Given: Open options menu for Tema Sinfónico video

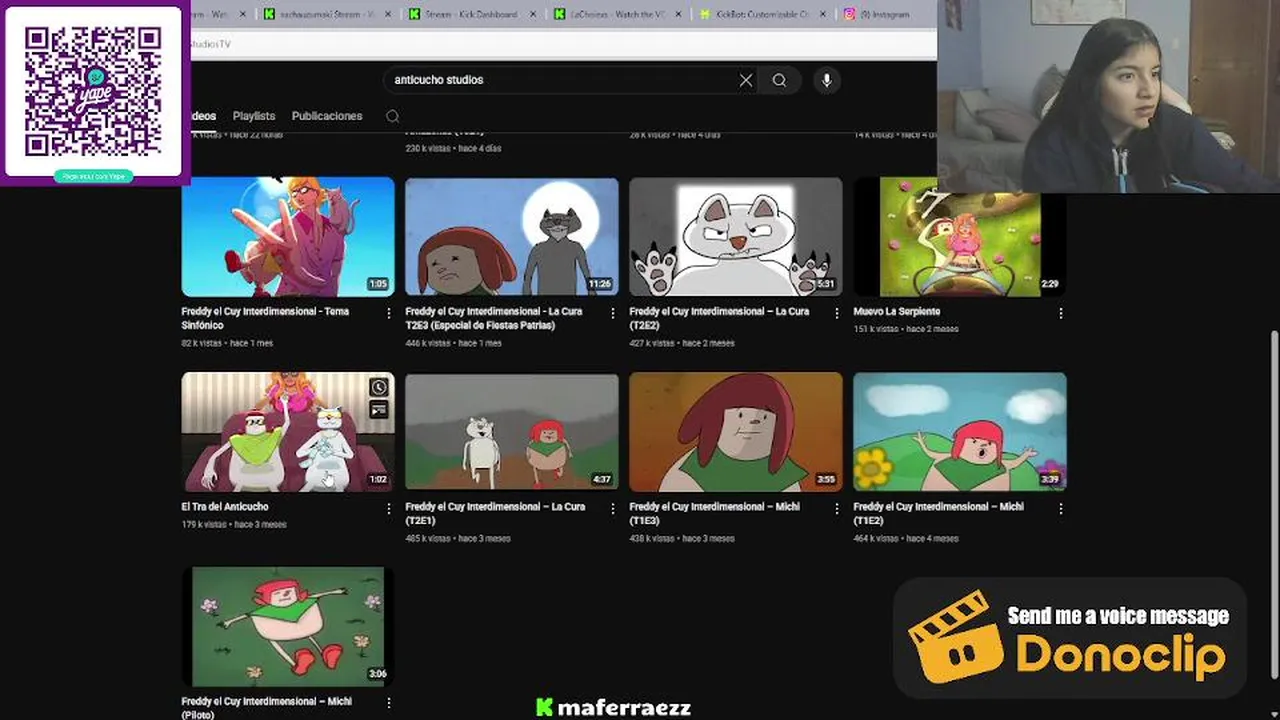Looking at the screenshot, I should click(389, 313).
